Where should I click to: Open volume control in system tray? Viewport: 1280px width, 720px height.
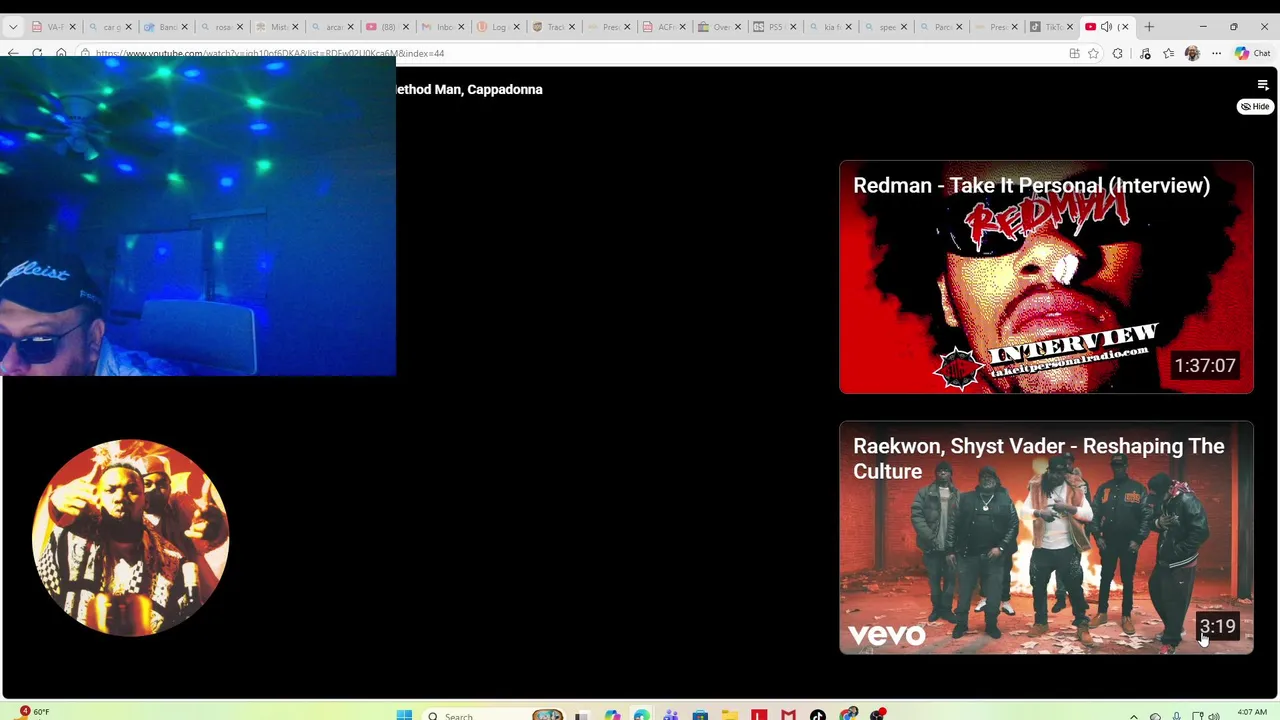click(x=1214, y=716)
